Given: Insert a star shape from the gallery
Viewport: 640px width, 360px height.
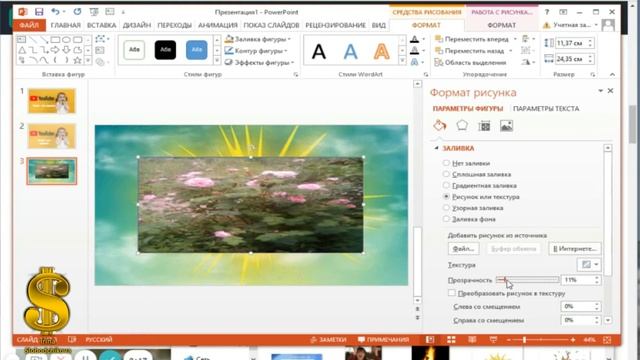Looking at the screenshot, I should tap(77, 60).
